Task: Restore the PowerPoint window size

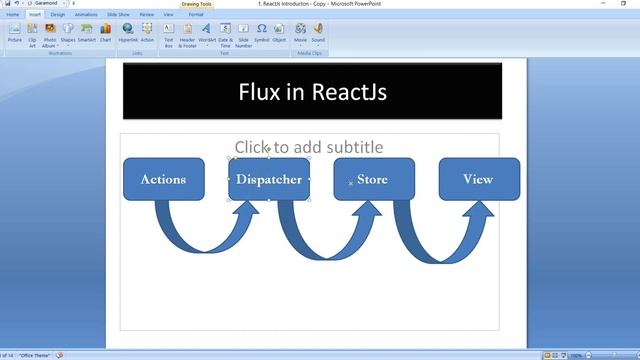Action: point(623,3)
